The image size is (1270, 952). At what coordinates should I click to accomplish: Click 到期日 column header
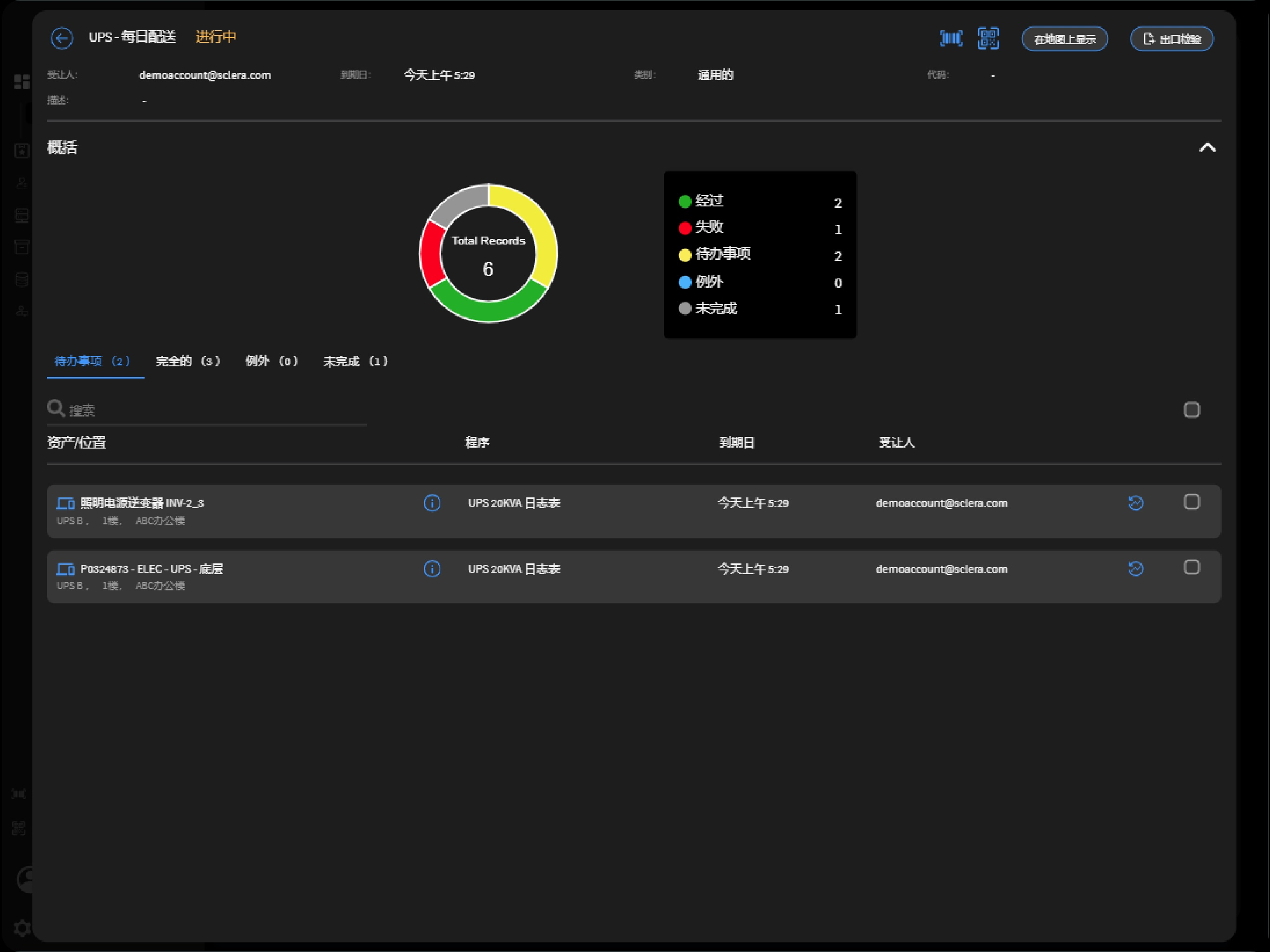coord(737,443)
